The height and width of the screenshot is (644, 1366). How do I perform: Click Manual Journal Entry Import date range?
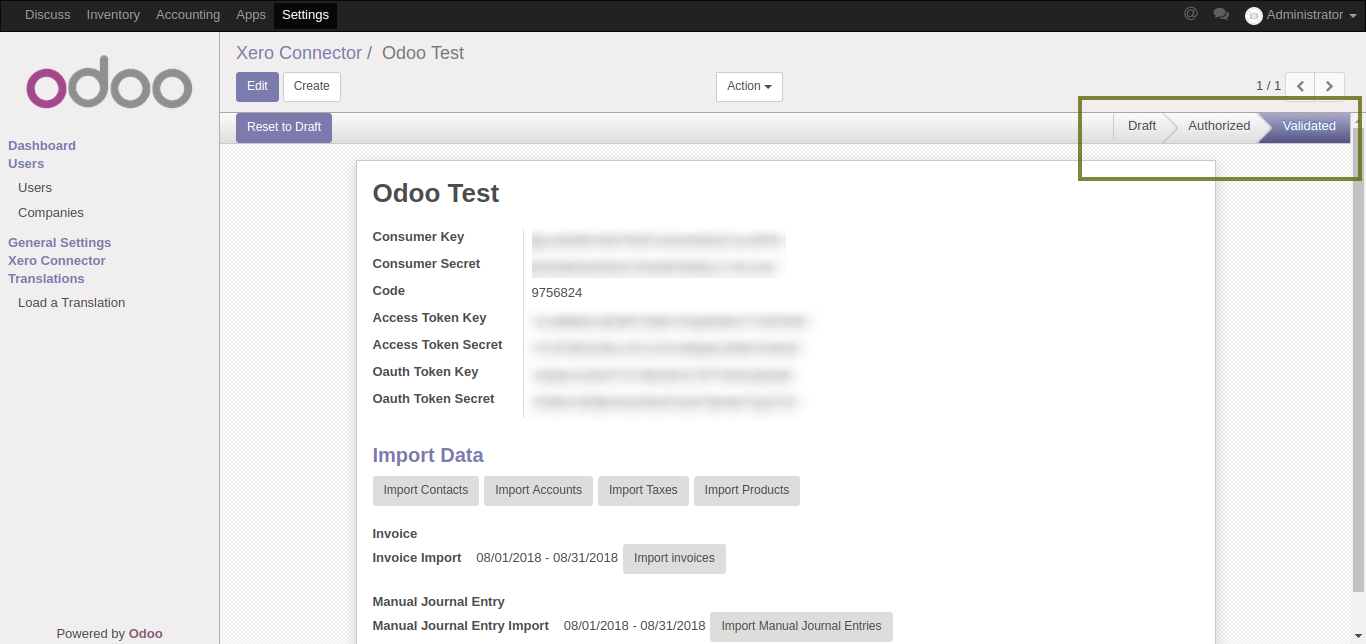pyautogui.click(x=634, y=626)
